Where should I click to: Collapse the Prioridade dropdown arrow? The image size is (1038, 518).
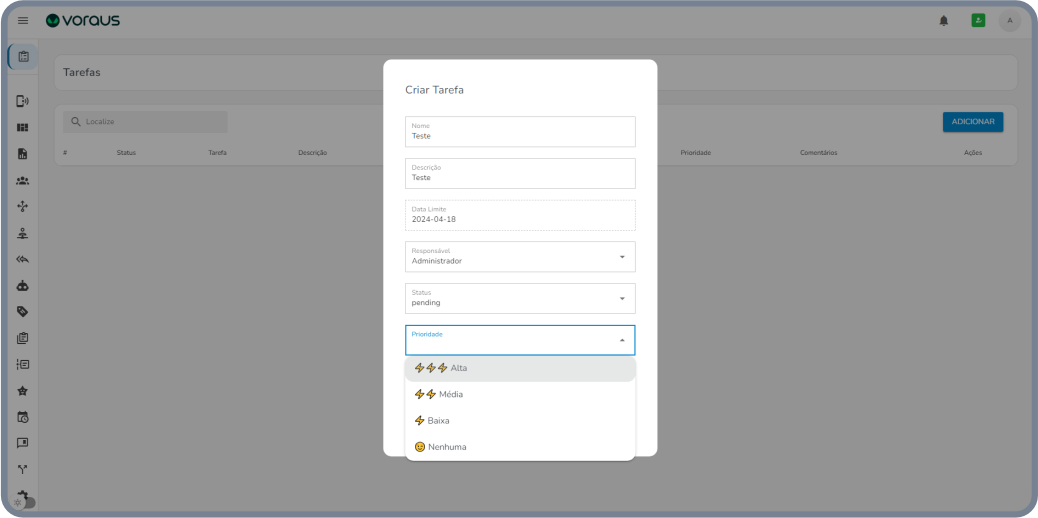pyautogui.click(x=621, y=341)
